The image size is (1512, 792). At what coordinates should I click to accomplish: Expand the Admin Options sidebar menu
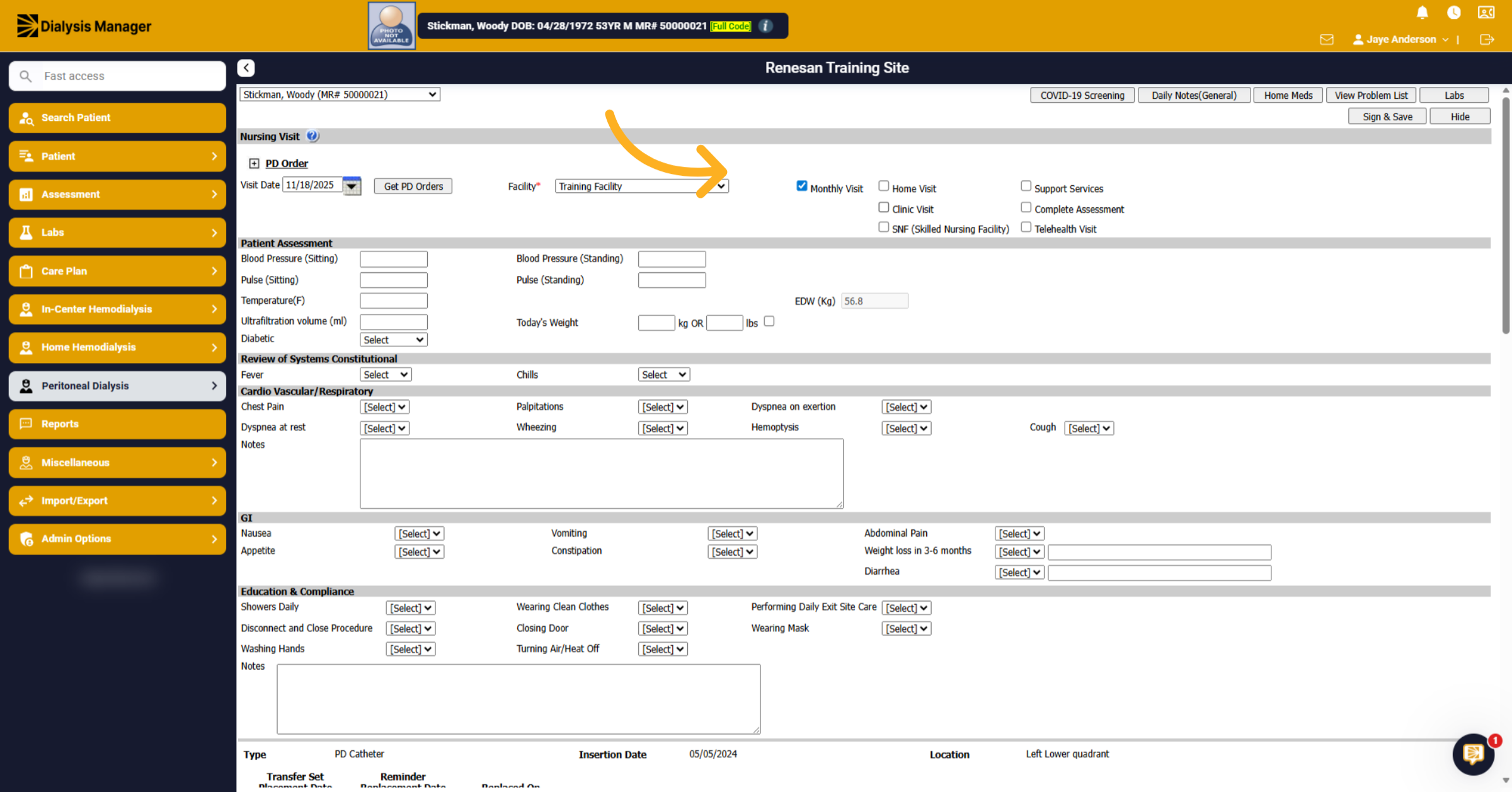click(x=117, y=539)
